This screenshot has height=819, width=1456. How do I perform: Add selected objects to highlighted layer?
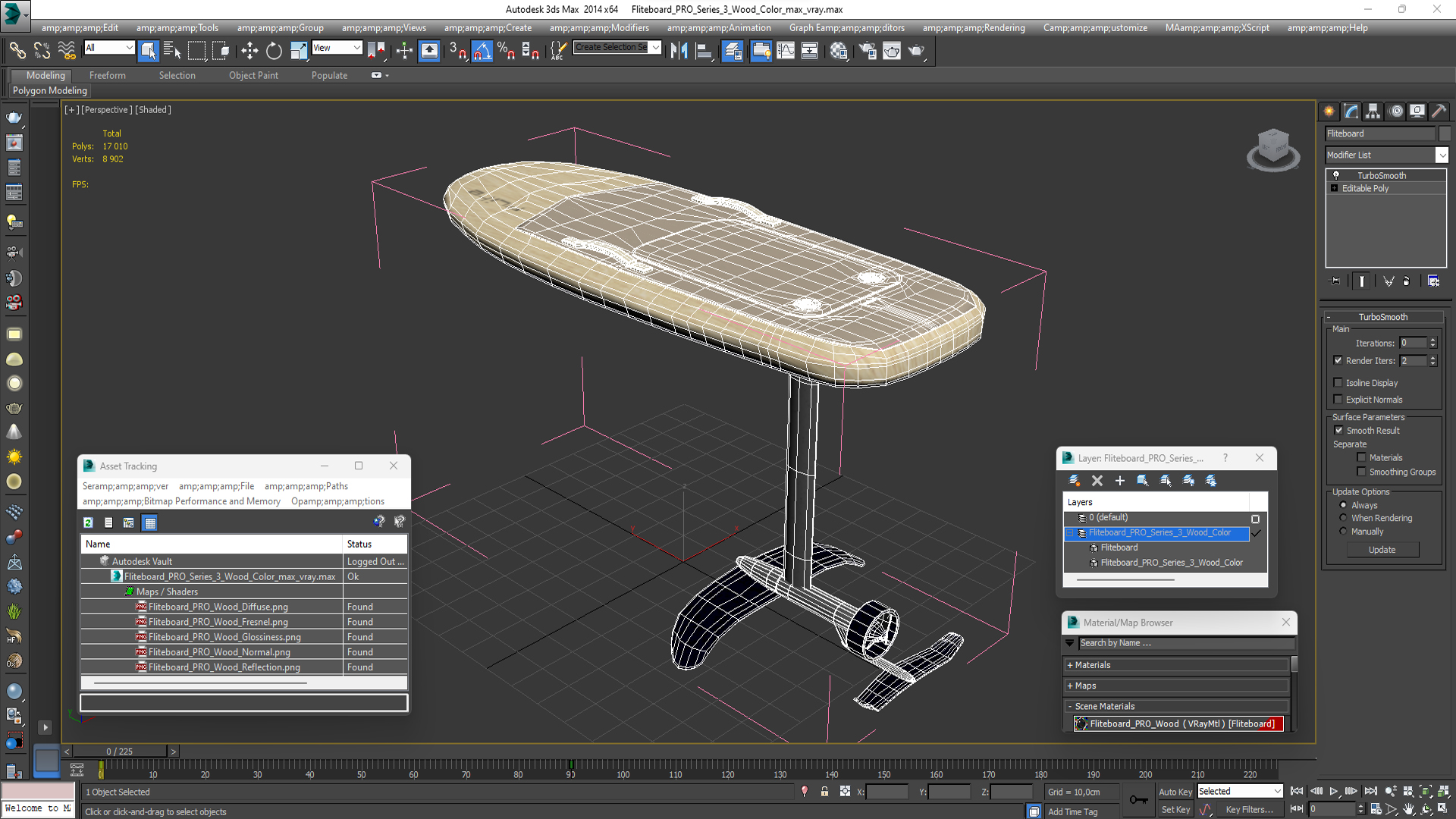coord(1120,480)
